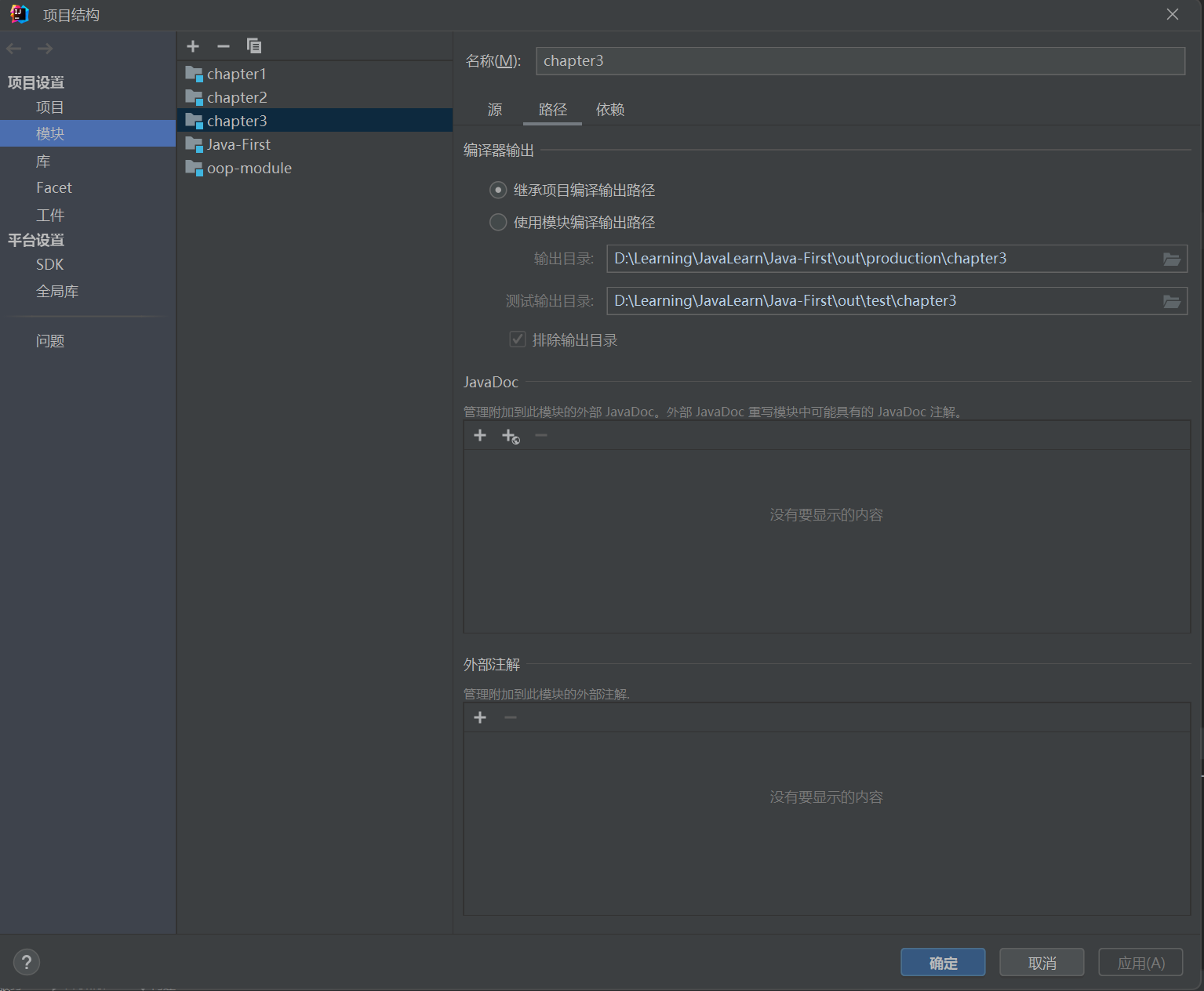Close the 项目结构 dialog

pyautogui.click(x=1173, y=14)
